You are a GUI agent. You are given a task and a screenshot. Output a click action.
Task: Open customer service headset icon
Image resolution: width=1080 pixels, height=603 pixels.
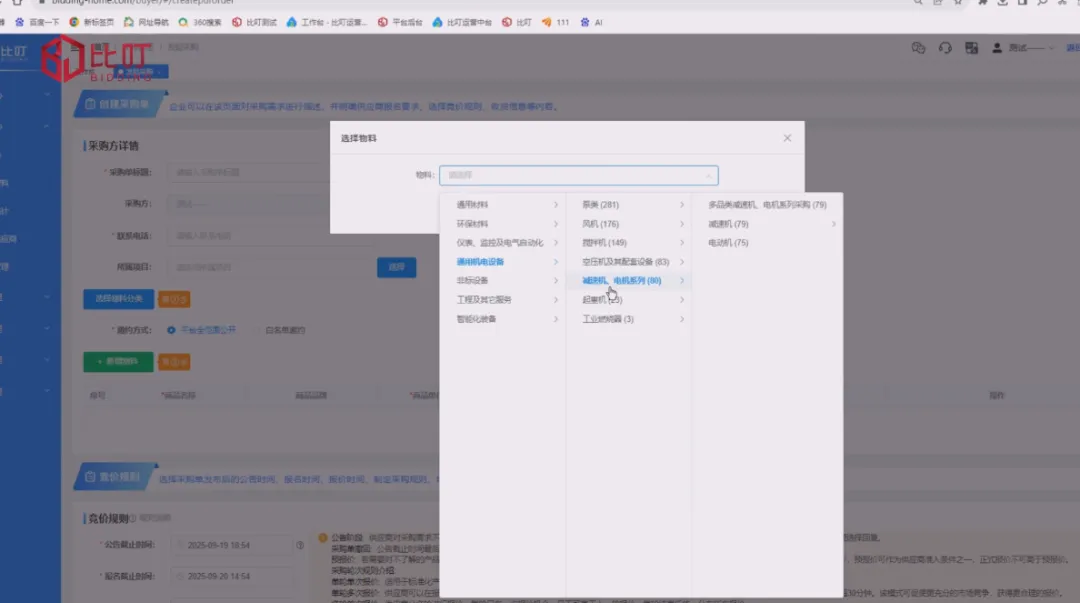(x=945, y=48)
